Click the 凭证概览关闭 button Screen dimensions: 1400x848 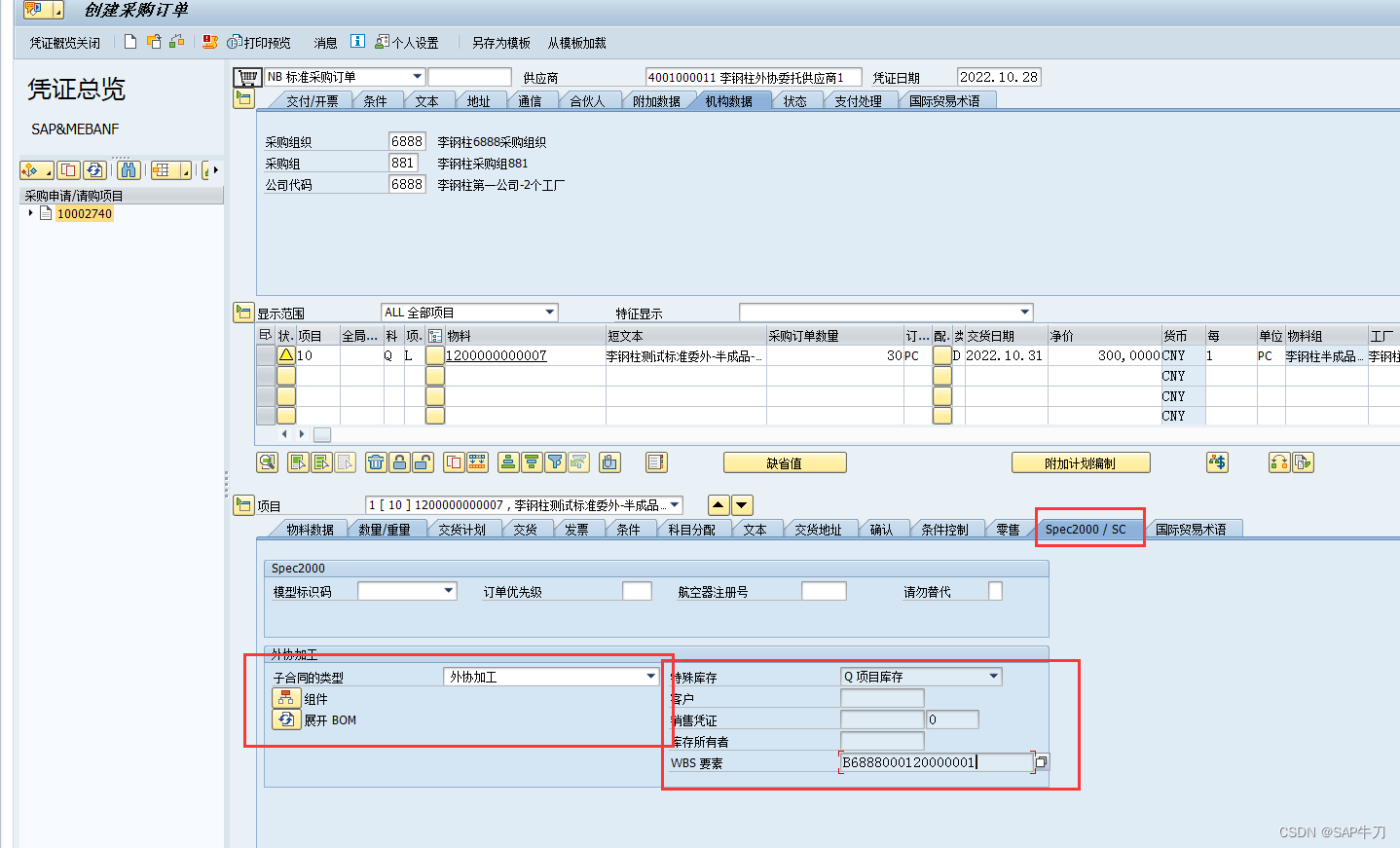tap(64, 43)
